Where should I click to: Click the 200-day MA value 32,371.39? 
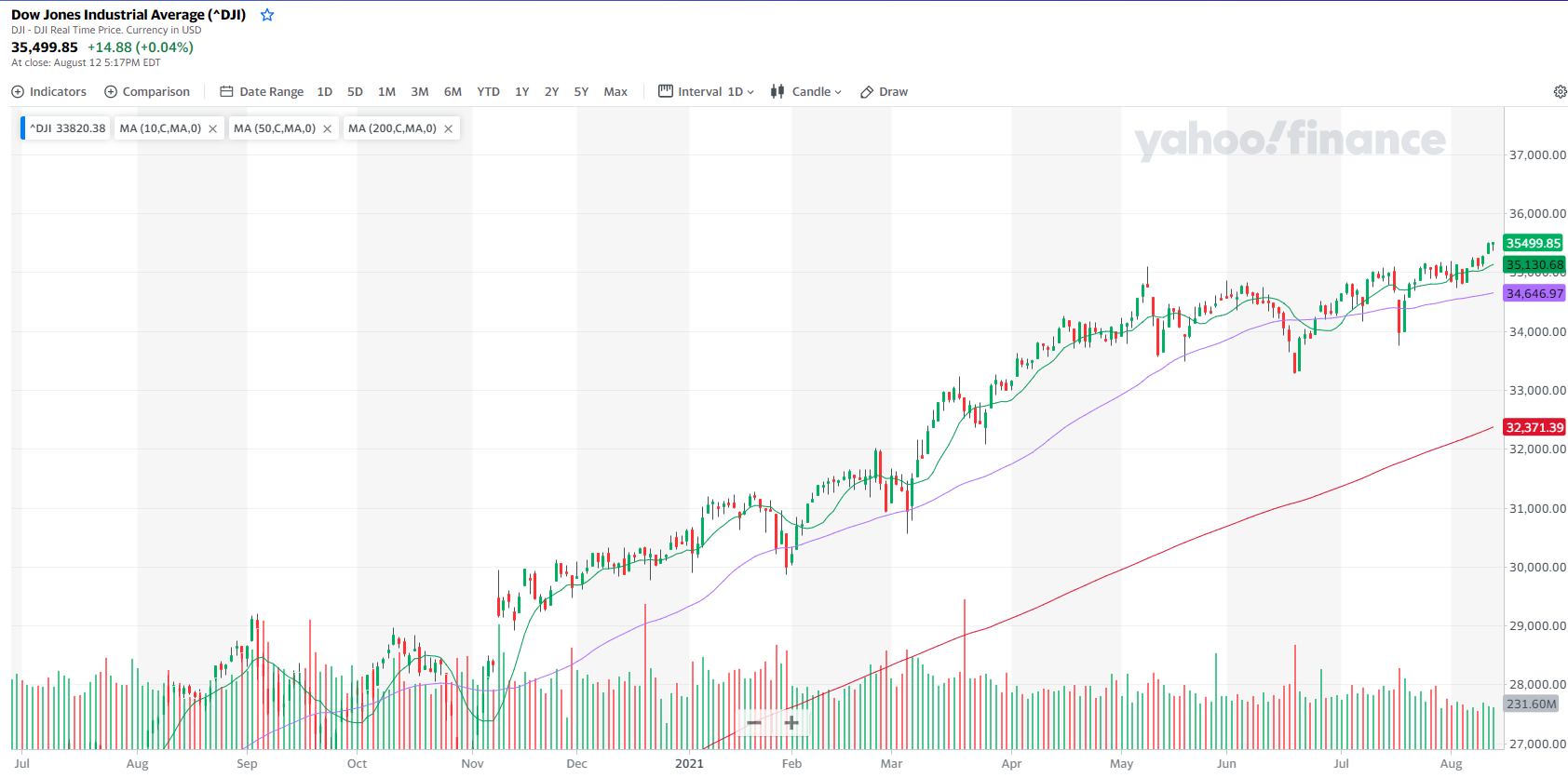[x=1534, y=427]
